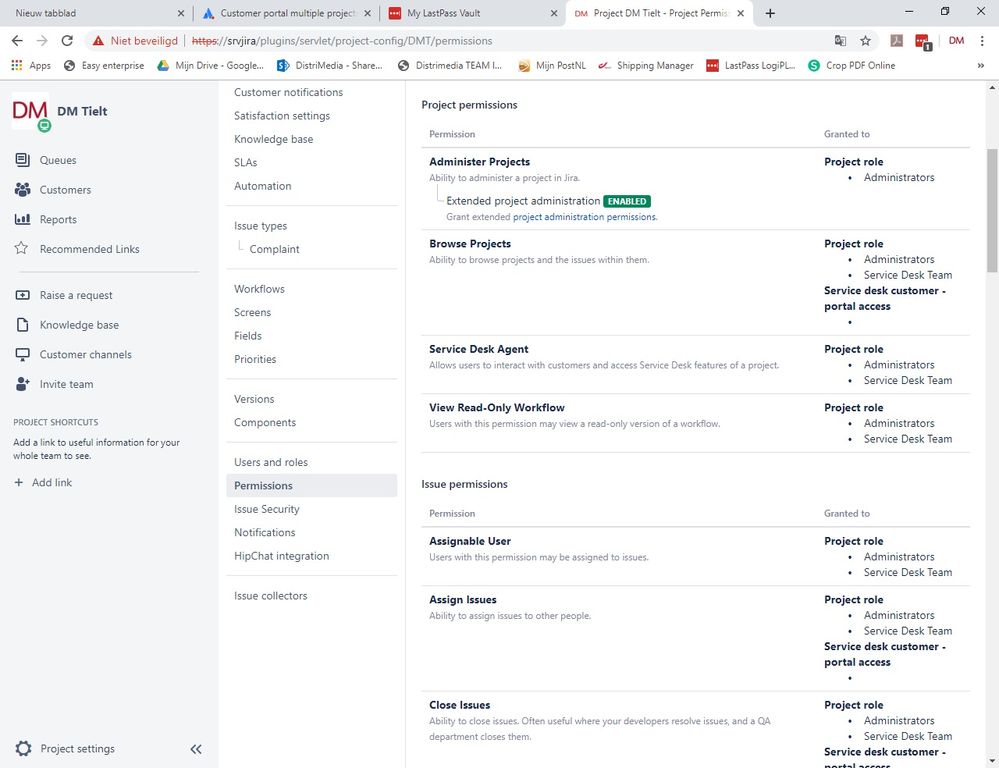Open the Queues sidebar icon
The height and width of the screenshot is (768, 999).
coord(22,160)
